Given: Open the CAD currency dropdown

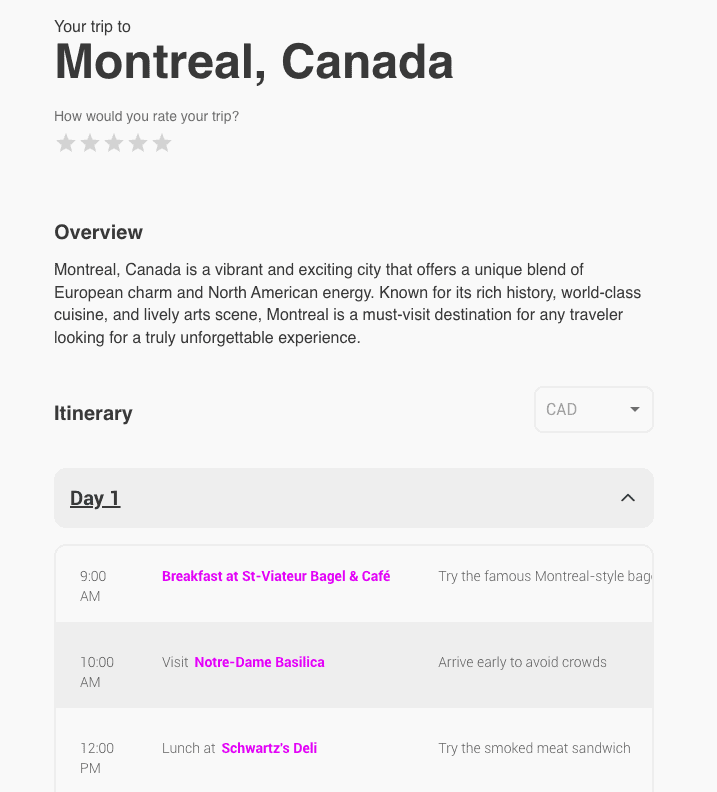Looking at the screenshot, I should tap(594, 410).
